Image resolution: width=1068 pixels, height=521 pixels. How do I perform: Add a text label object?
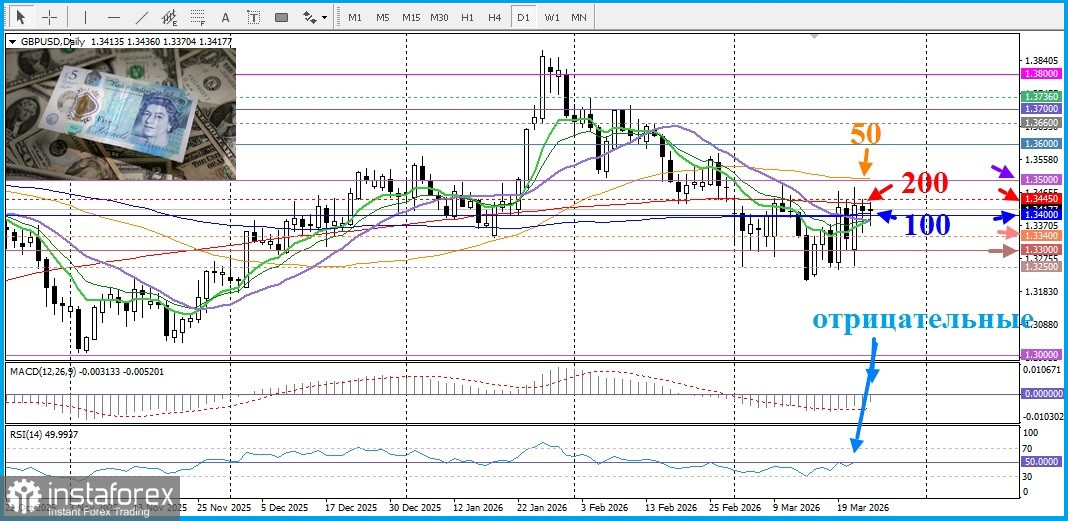point(253,17)
